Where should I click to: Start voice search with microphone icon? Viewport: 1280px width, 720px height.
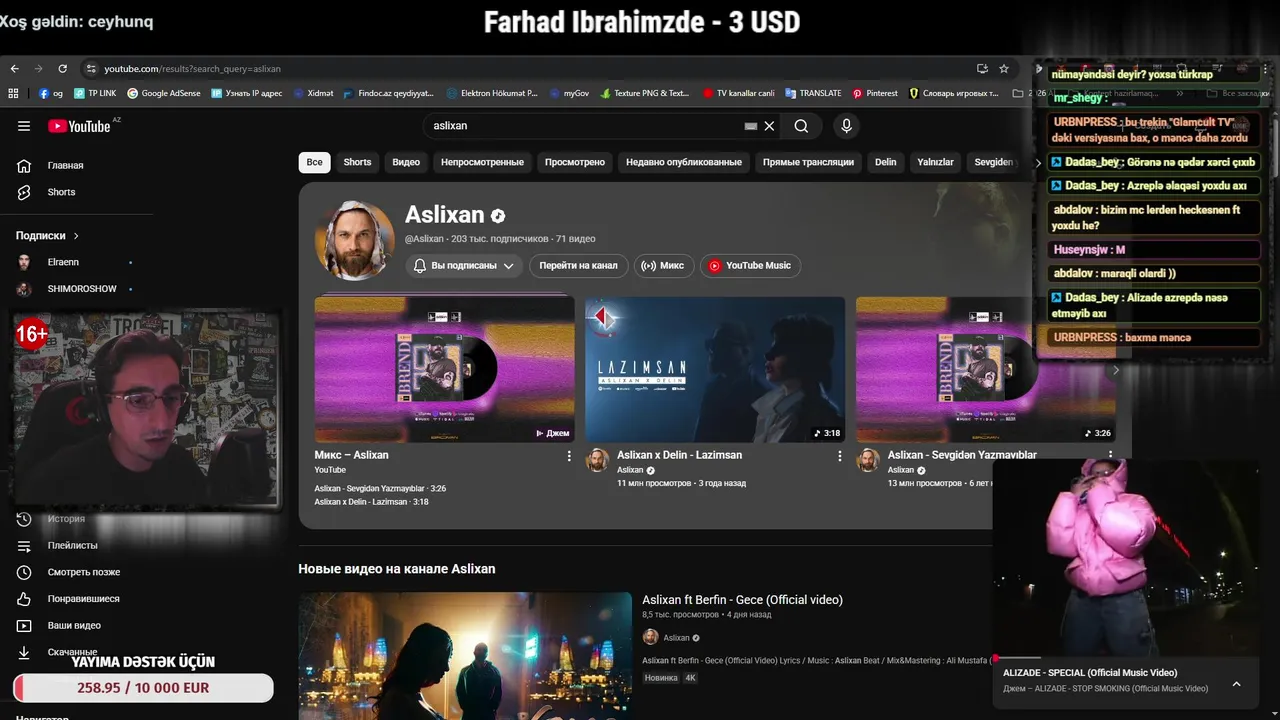point(846,126)
